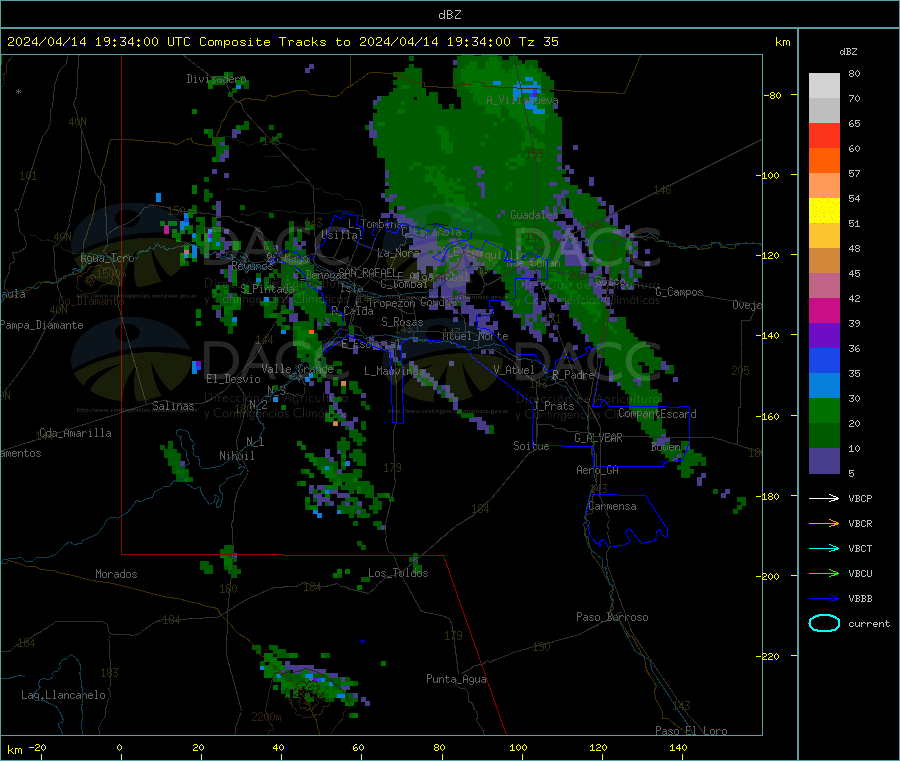Screen dimensions: 900x761
Task: Click the Atuel_Norte label
Action: tap(475, 336)
